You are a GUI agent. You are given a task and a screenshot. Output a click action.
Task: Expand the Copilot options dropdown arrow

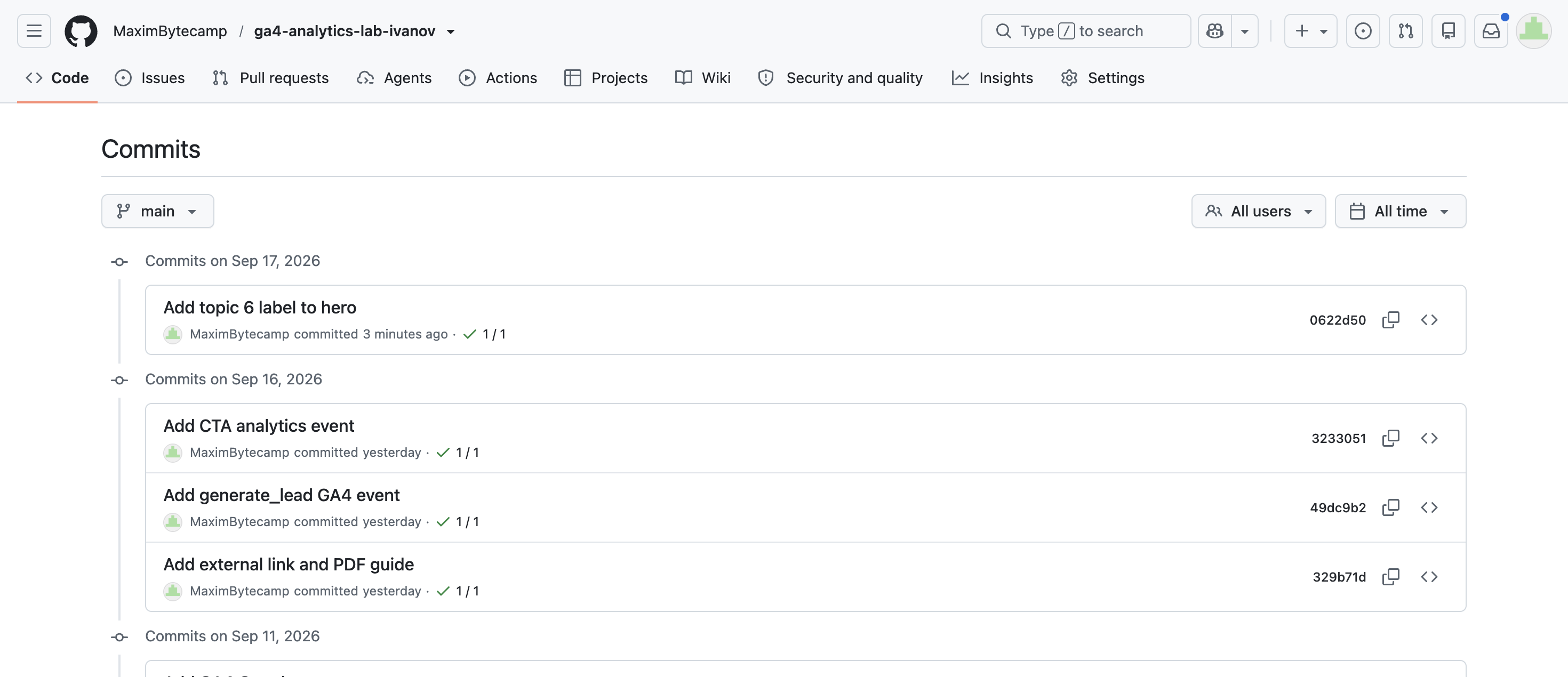pyautogui.click(x=1245, y=31)
